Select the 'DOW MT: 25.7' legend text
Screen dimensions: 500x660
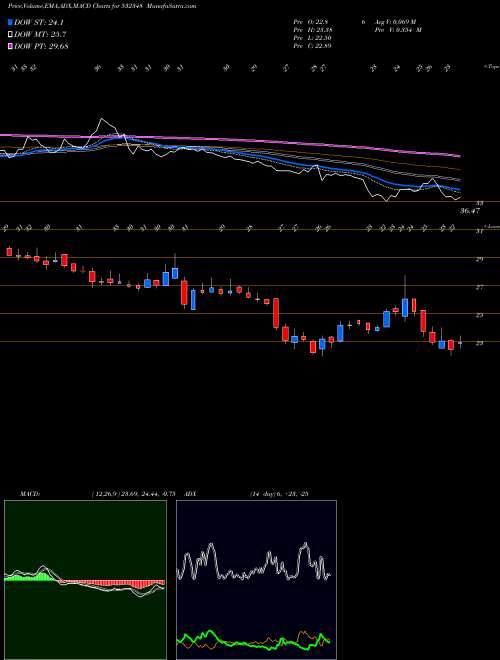pyautogui.click(x=40, y=35)
